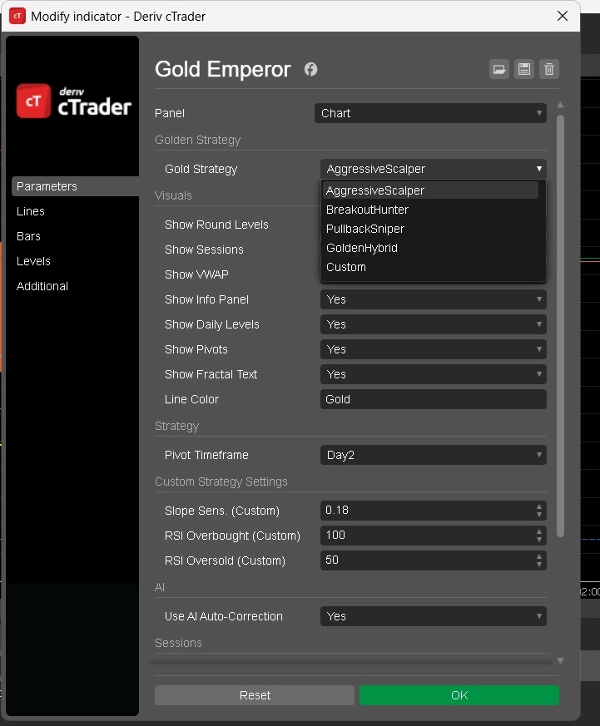Choose the GoldenHybrid strategy option

point(361,248)
